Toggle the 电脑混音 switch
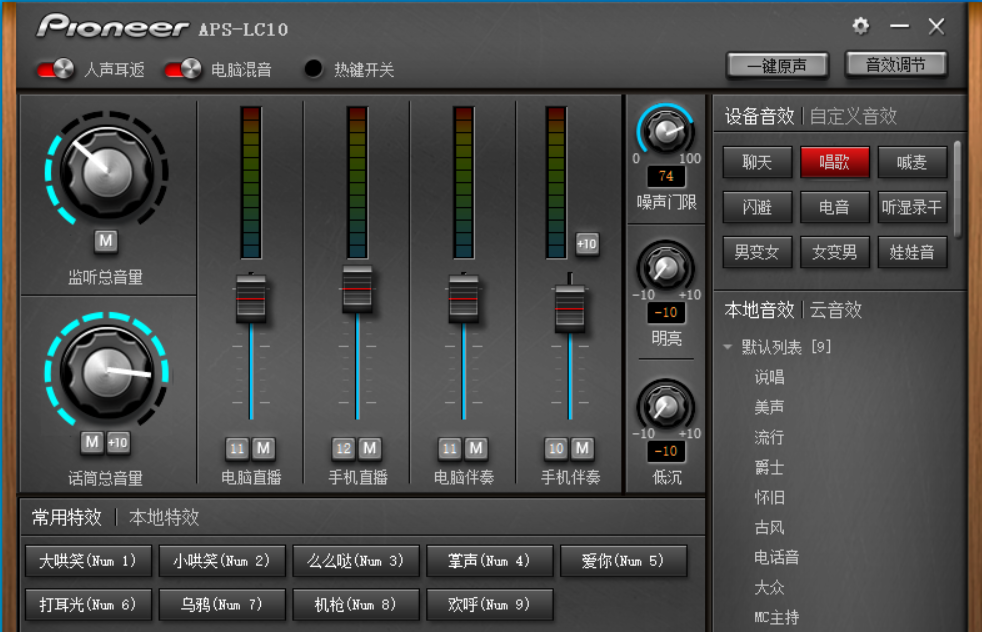The width and height of the screenshot is (982, 632). coord(183,69)
